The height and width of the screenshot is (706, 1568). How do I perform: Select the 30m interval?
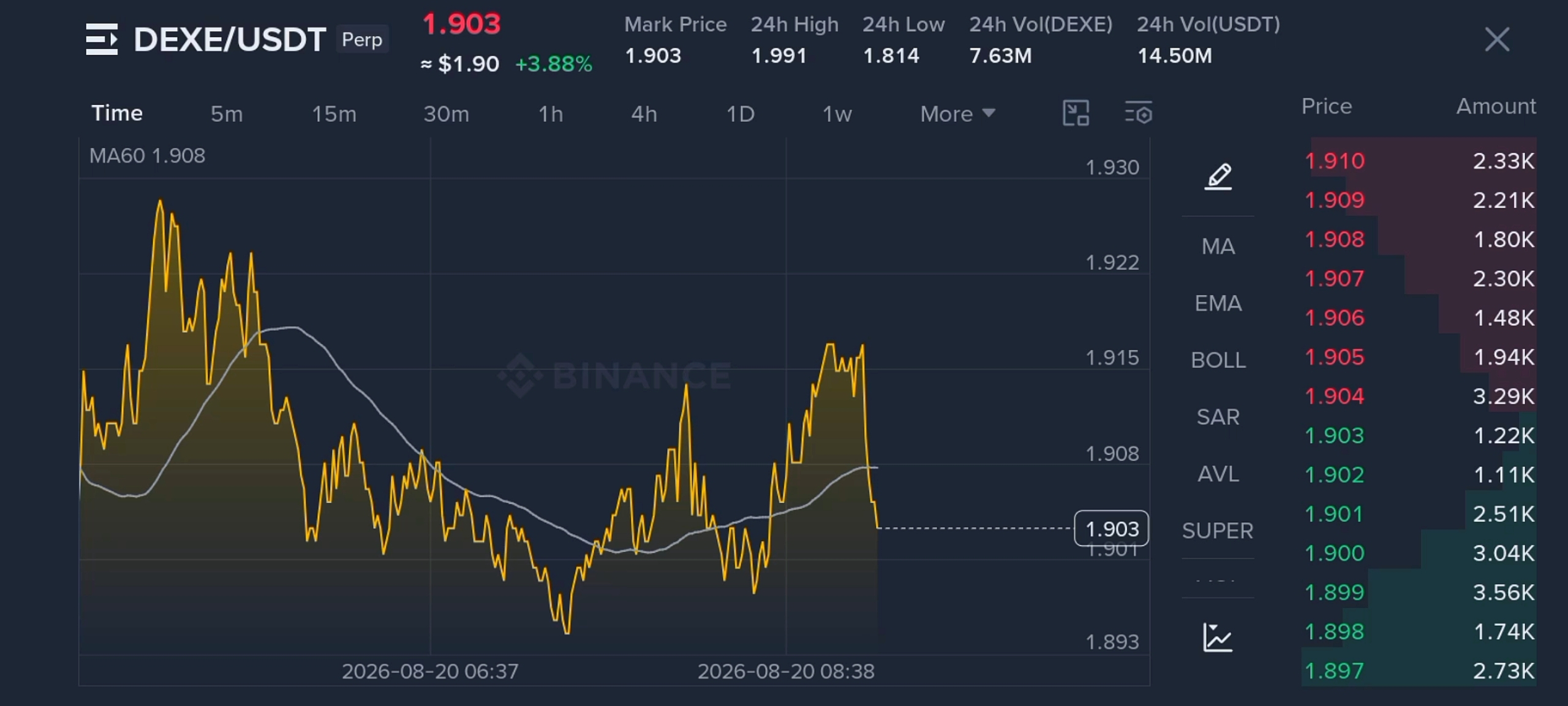click(446, 114)
